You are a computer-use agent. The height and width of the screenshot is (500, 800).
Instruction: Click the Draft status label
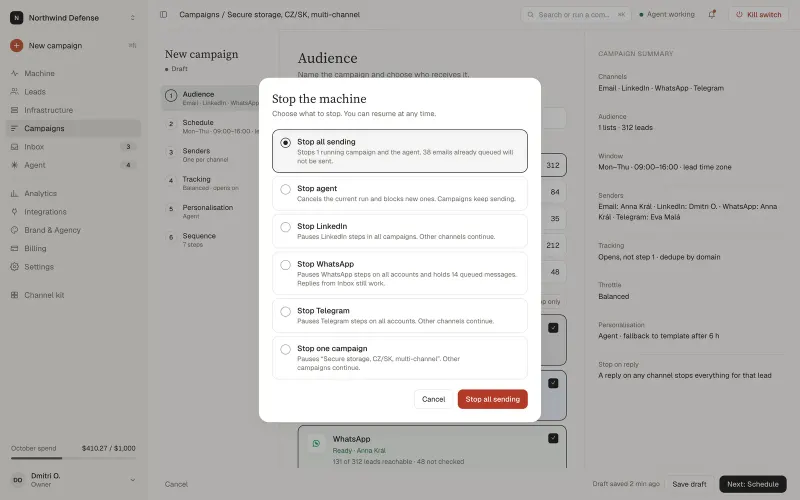[177, 69]
